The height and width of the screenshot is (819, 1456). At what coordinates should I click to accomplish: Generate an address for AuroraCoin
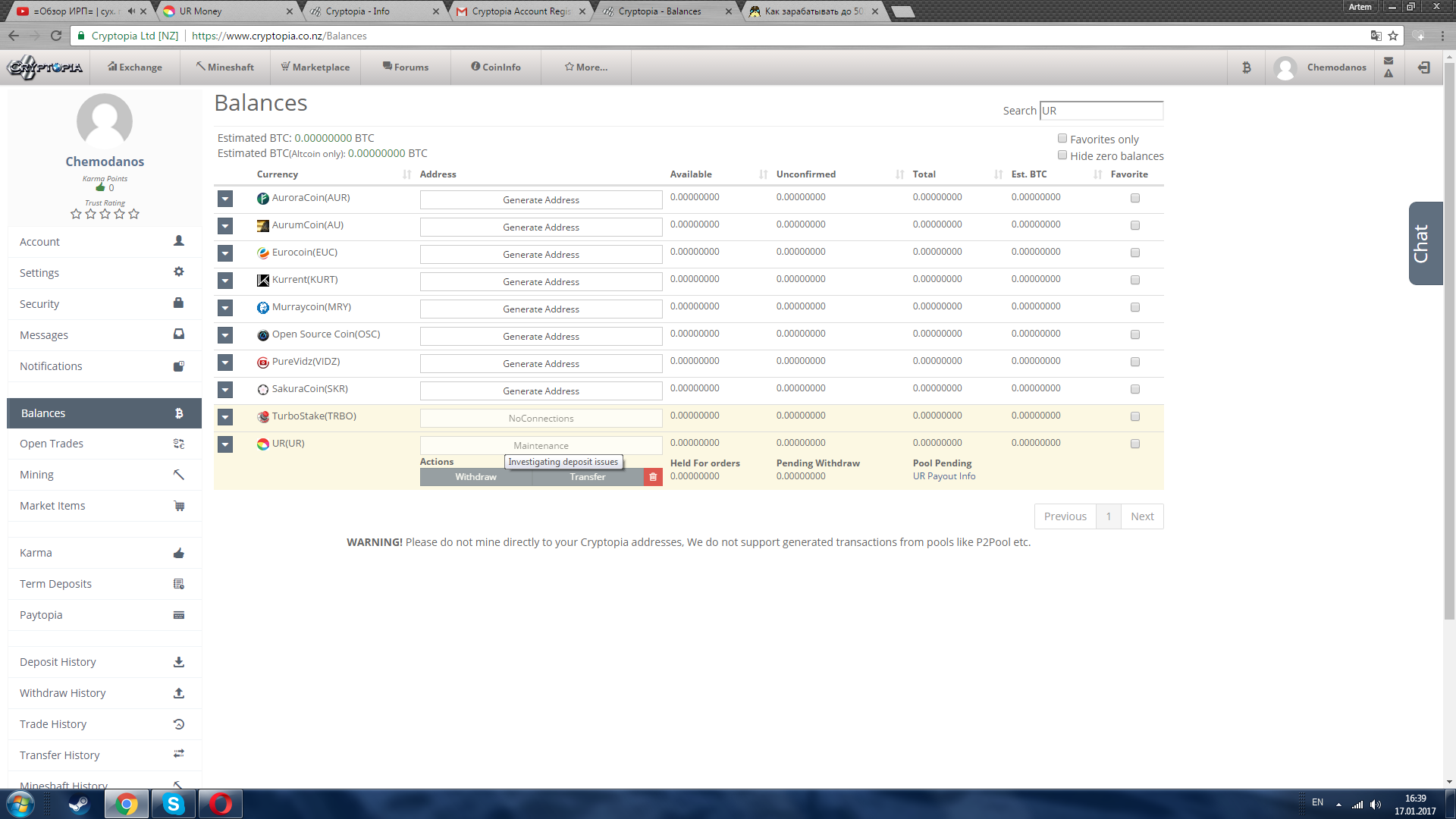(541, 200)
